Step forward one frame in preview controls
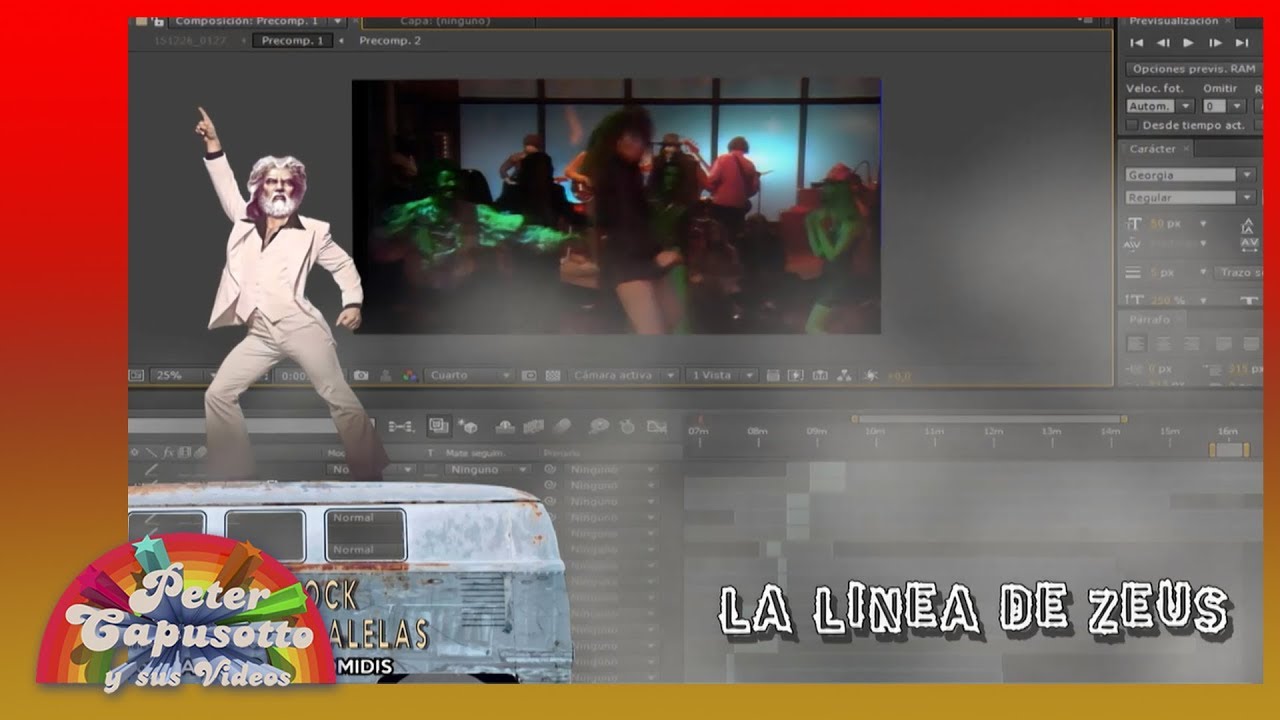 click(x=1215, y=43)
